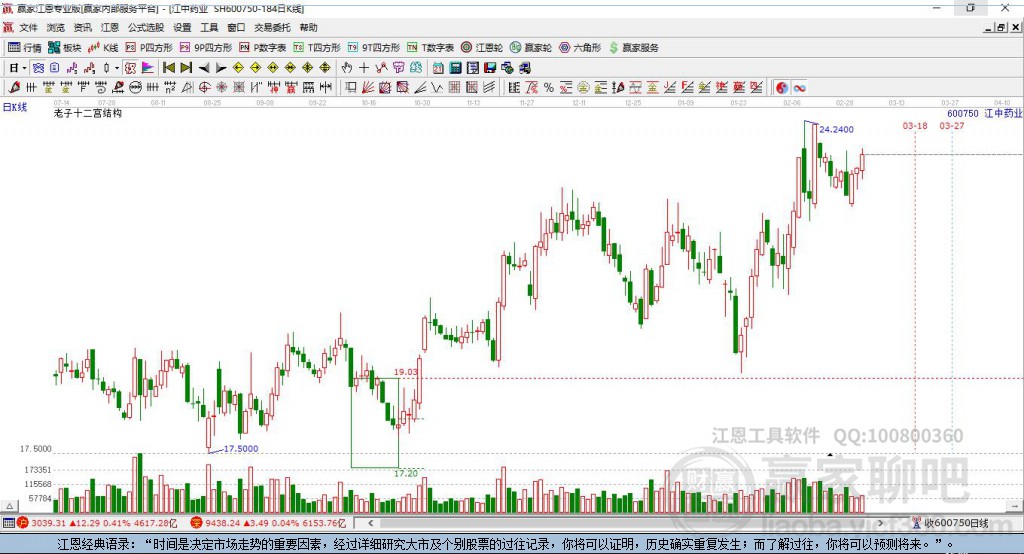The image size is (1024, 554).
Task: Click the 板块 toolbar button
Action: coord(64,48)
